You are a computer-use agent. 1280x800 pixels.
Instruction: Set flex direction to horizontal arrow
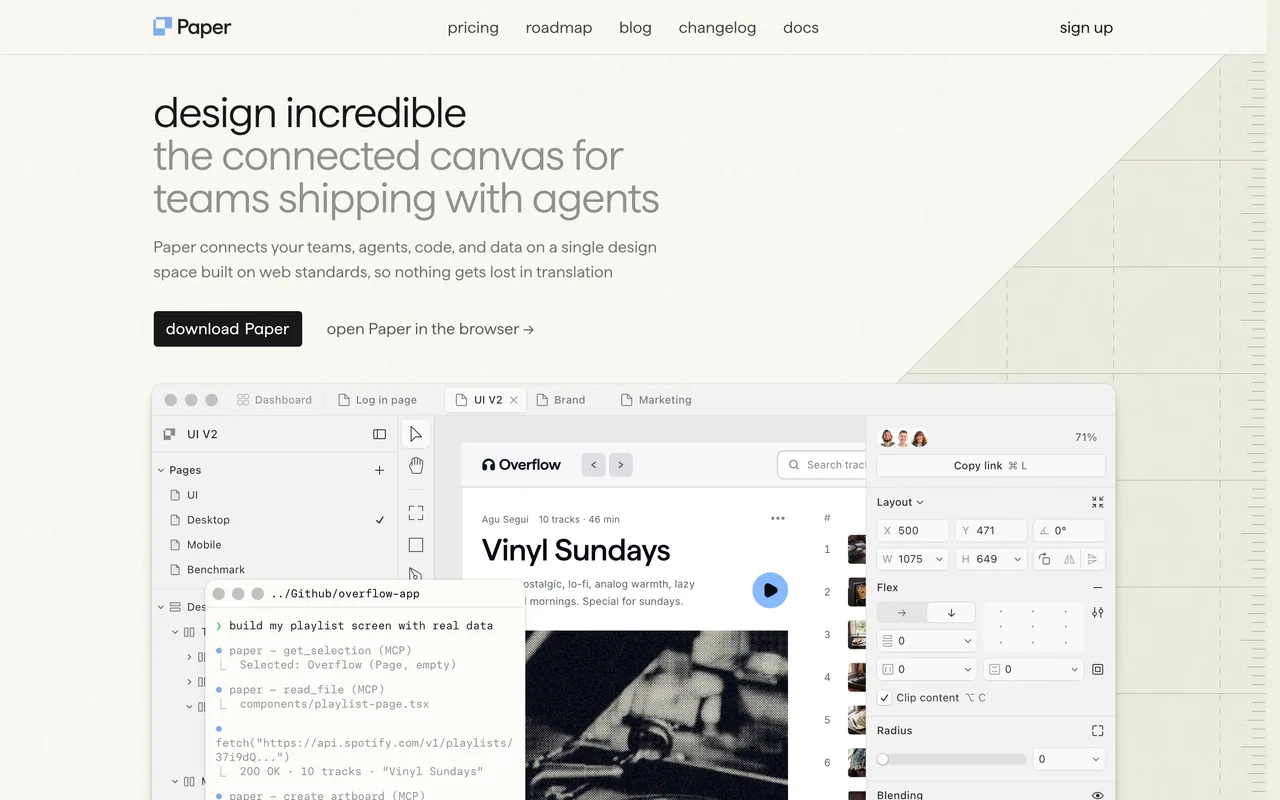902,612
